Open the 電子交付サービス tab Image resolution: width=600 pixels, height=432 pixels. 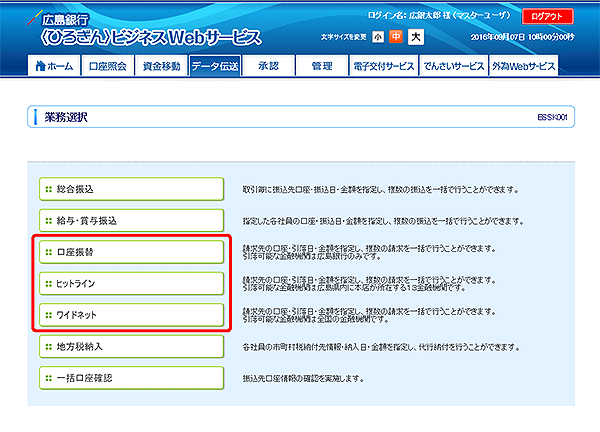click(x=383, y=66)
